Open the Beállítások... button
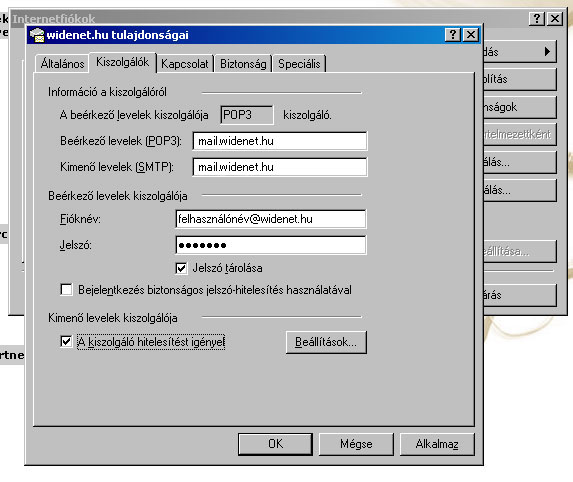The width and height of the screenshot is (573, 482). pyautogui.click(x=326, y=342)
